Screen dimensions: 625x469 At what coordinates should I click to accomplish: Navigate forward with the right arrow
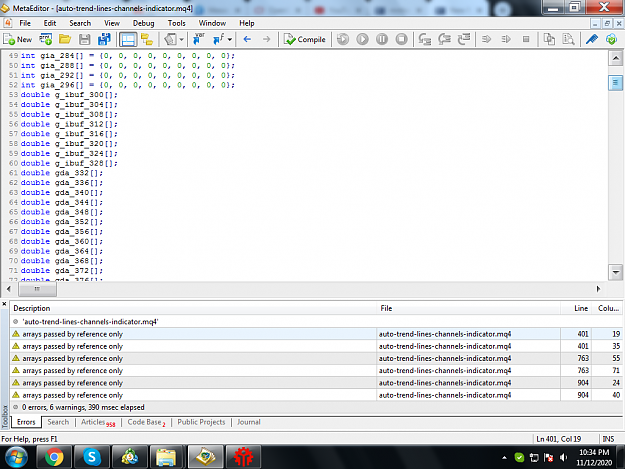pos(266,39)
